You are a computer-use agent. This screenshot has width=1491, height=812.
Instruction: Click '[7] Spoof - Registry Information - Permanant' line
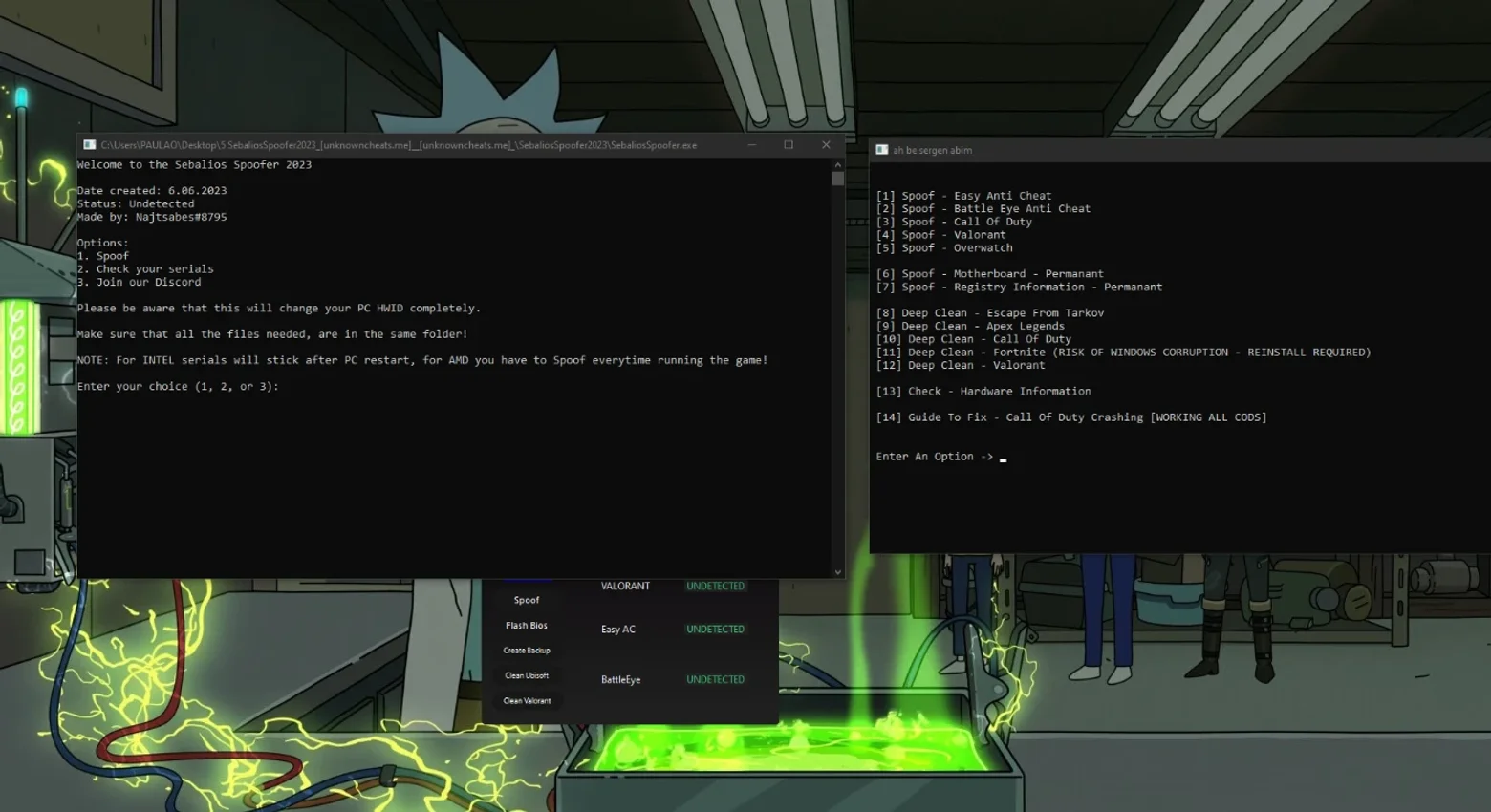pyautogui.click(x=1020, y=288)
